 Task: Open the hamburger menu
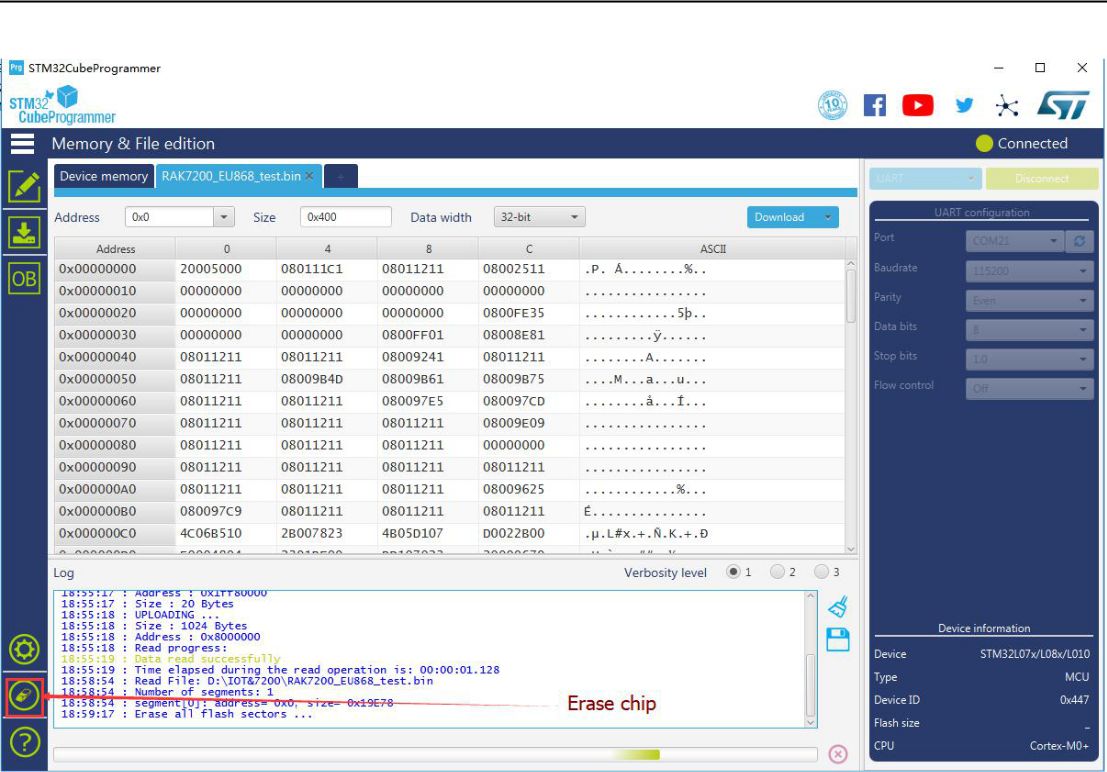click(x=22, y=143)
